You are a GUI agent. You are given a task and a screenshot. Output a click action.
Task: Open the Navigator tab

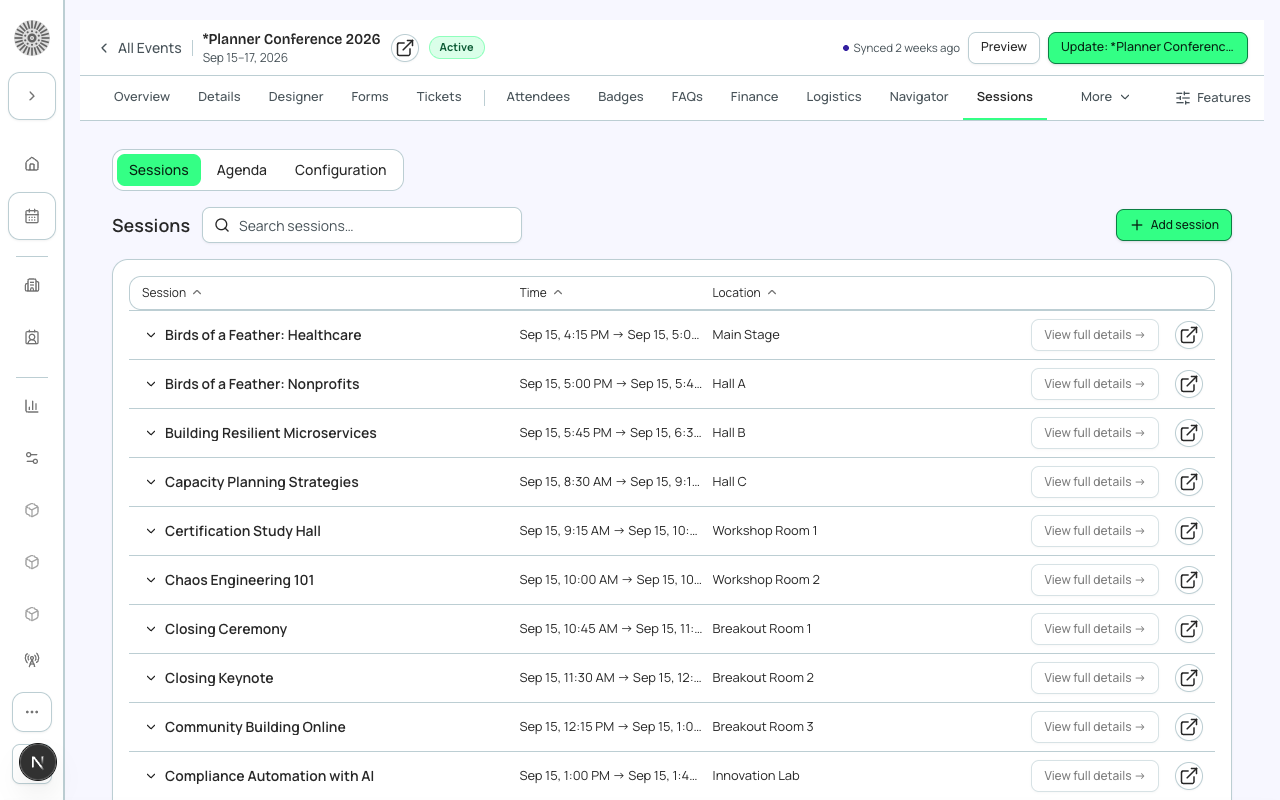pos(919,97)
